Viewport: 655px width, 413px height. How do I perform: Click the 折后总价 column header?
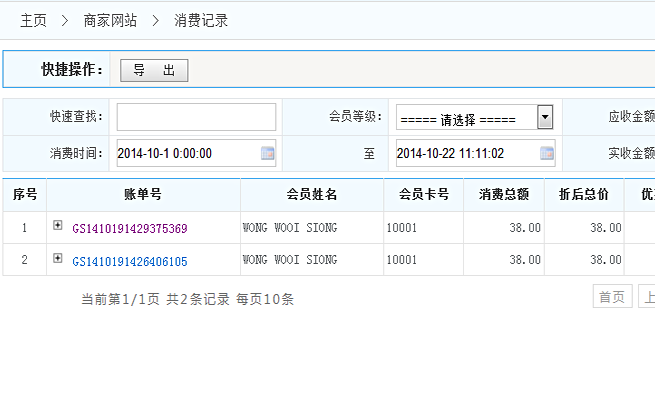pyautogui.click(x=584, y=194)
